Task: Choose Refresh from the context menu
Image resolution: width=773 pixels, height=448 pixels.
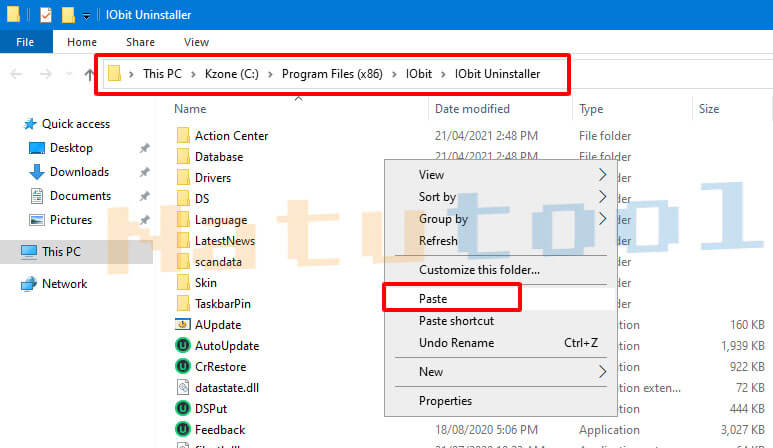Action: click(x=501, y=241)
